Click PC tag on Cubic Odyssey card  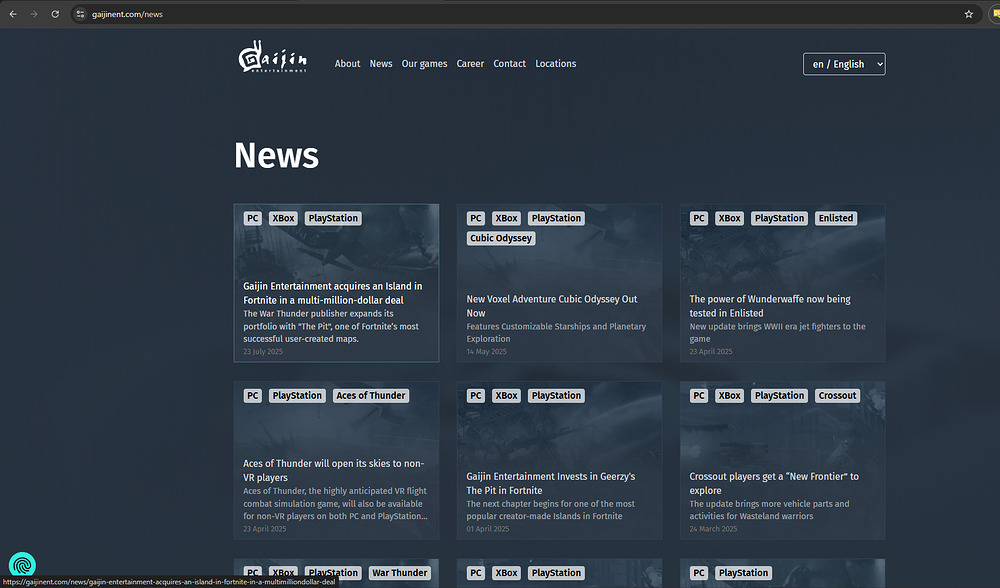click(x=476, y=218)
